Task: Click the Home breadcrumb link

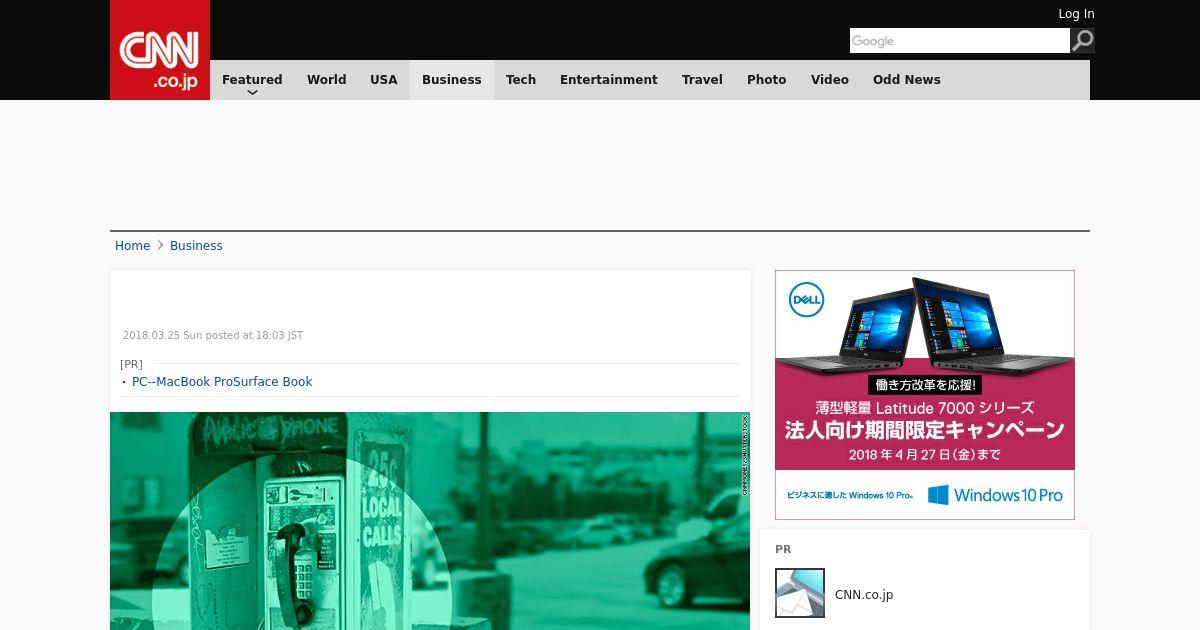Action: point(132,246)
